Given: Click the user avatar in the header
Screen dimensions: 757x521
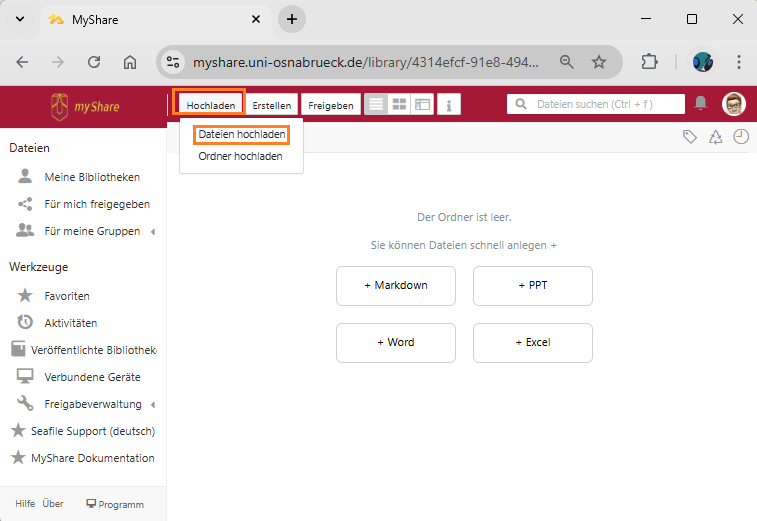Looking at the screenshot, I should point(734,103).
